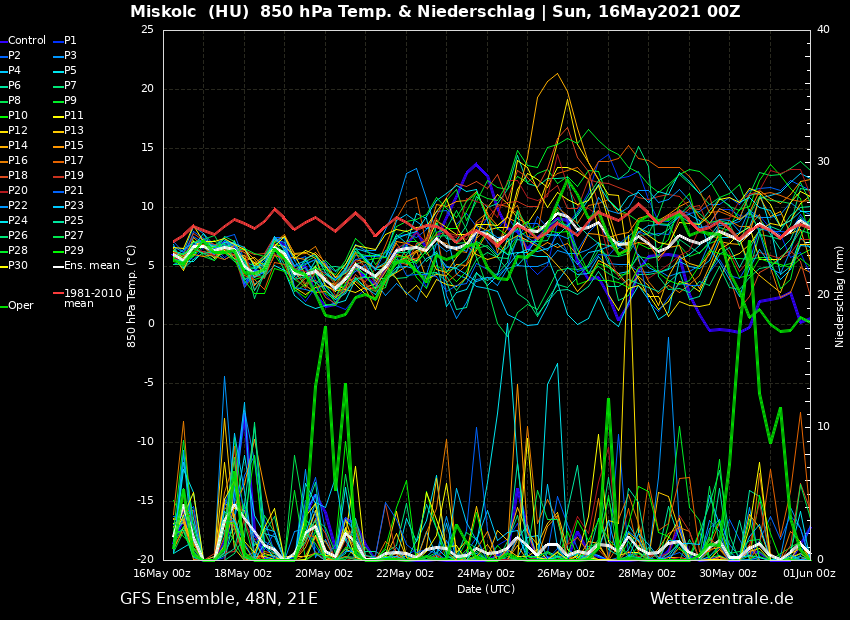Click the P30 legend label
850x620 pixels.
pos(18,266)
